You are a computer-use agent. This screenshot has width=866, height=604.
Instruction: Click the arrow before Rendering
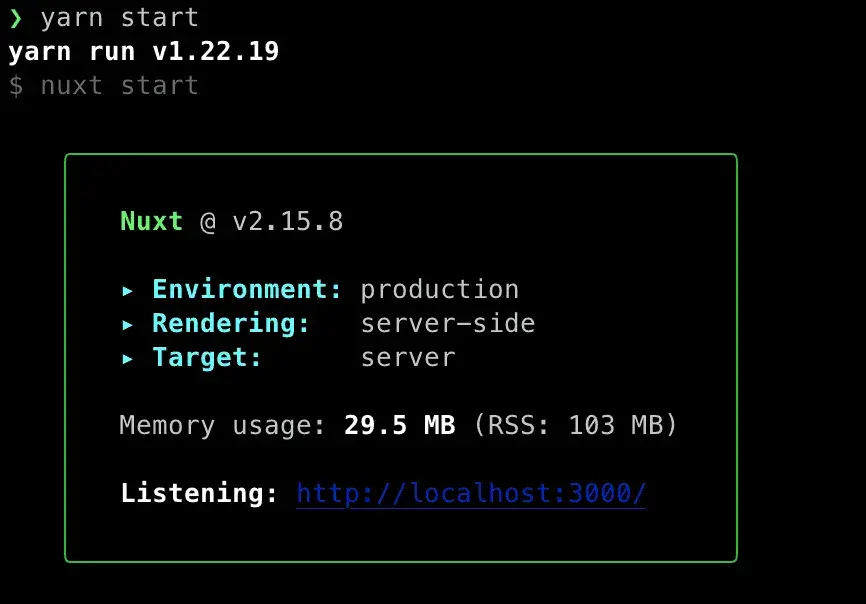(x=128, y=325)
